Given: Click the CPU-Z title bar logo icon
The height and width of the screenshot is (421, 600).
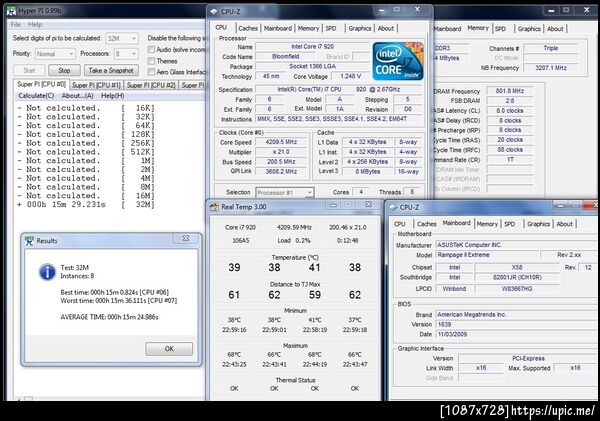Looking at the screenshot, I should coord(214,11).
